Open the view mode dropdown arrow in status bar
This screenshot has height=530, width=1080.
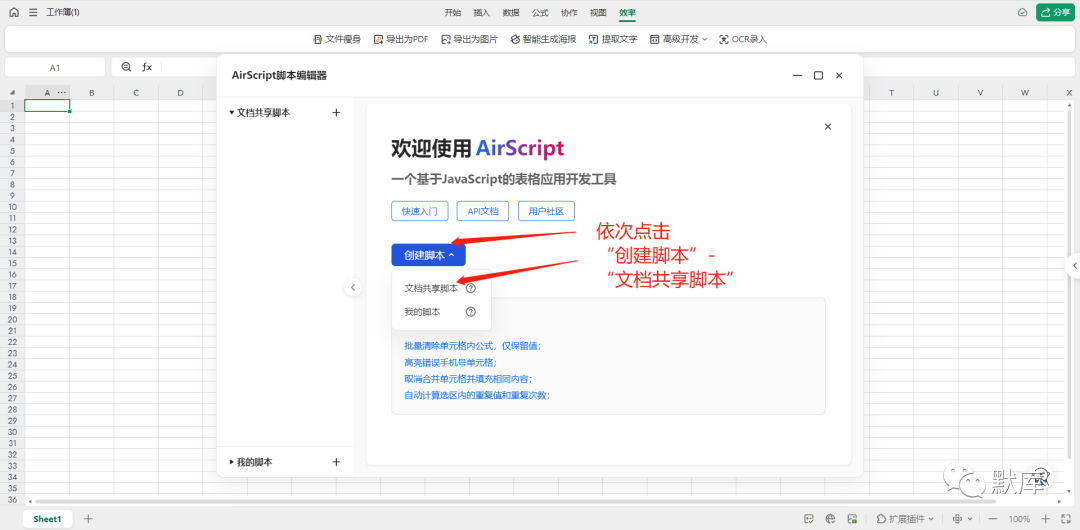[x=970, y=518]
